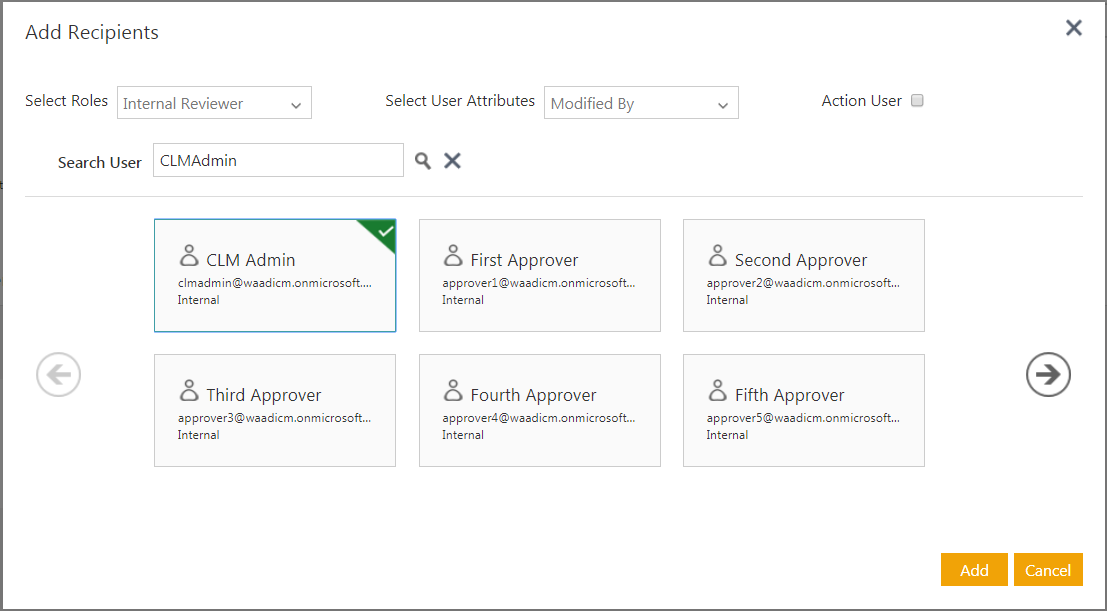The width and height of the screenshot is (1107, 611).
Task: Click the First Approver person icon
Action: coord(452,256)
